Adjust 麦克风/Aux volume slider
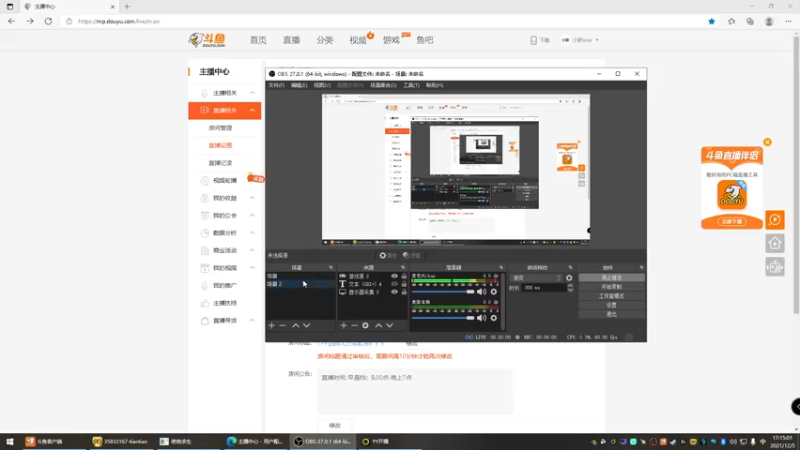The height and width of the screenshot is (450, 800). pos(443,292)
